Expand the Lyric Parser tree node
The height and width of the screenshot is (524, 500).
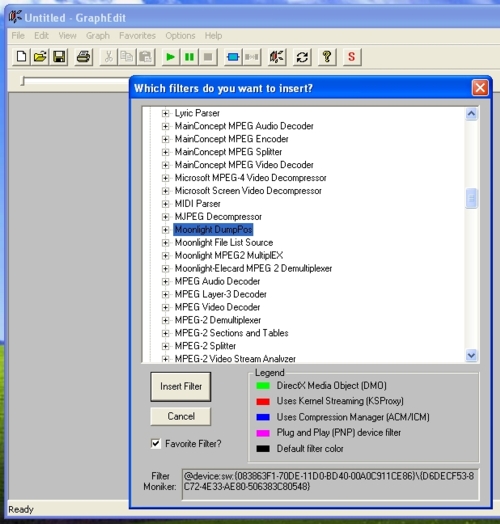tap(165, 113)
